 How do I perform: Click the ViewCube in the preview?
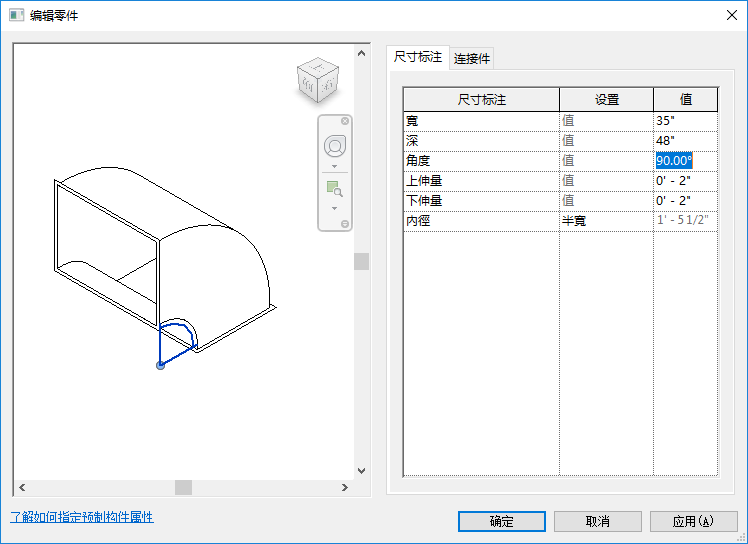[318, 80]
